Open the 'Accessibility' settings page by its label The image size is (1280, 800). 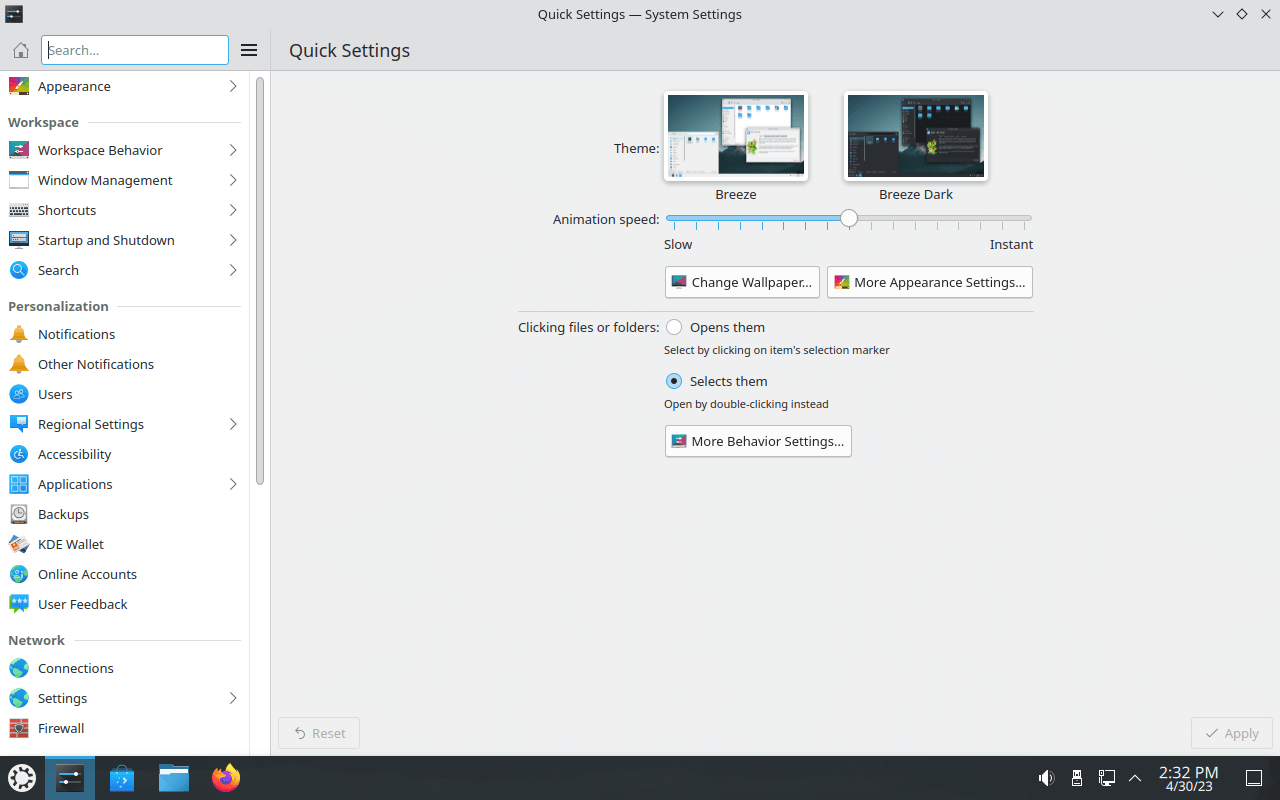tap(74, 454)
